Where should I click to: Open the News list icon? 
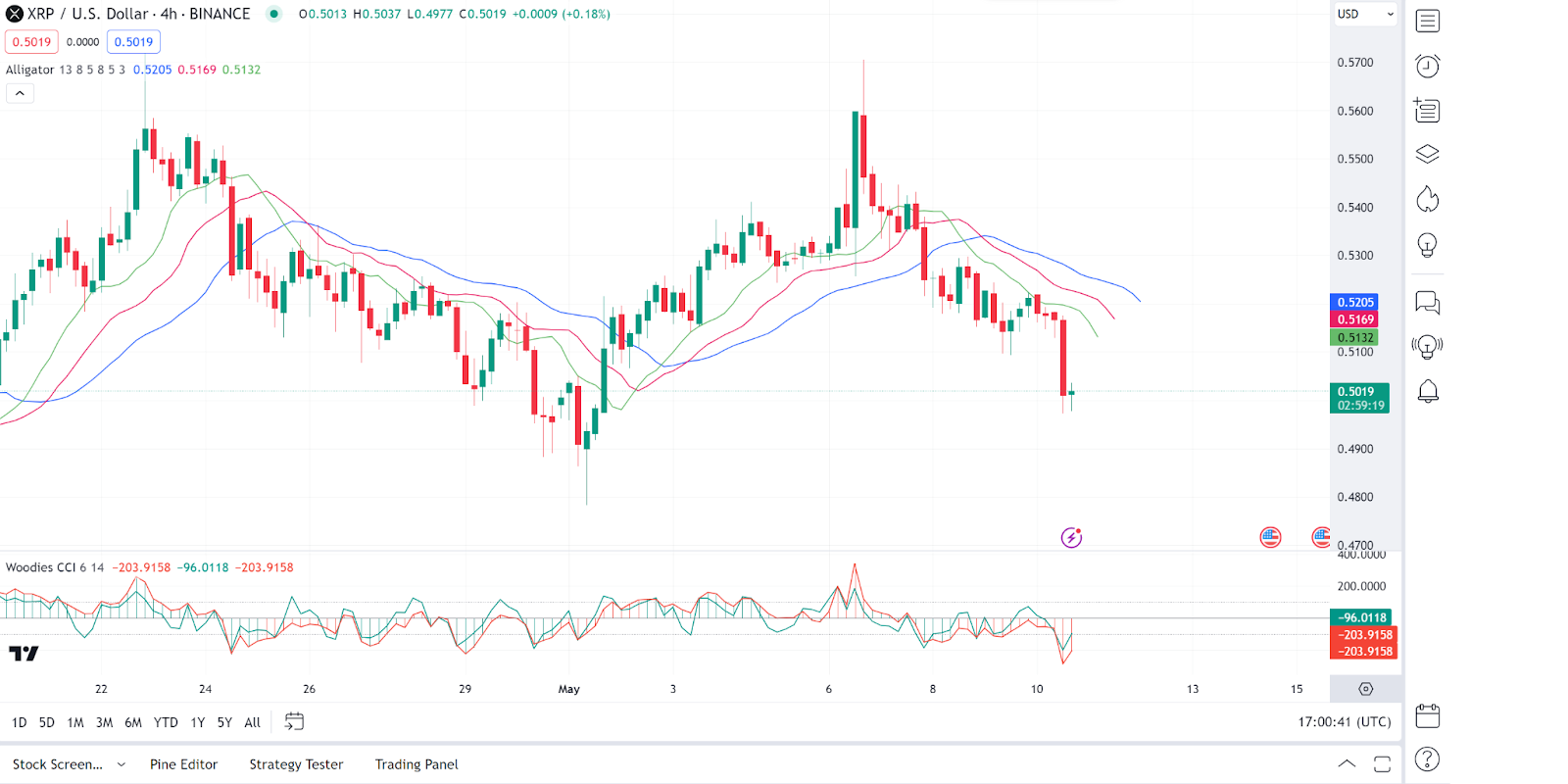coord(1427,110)
